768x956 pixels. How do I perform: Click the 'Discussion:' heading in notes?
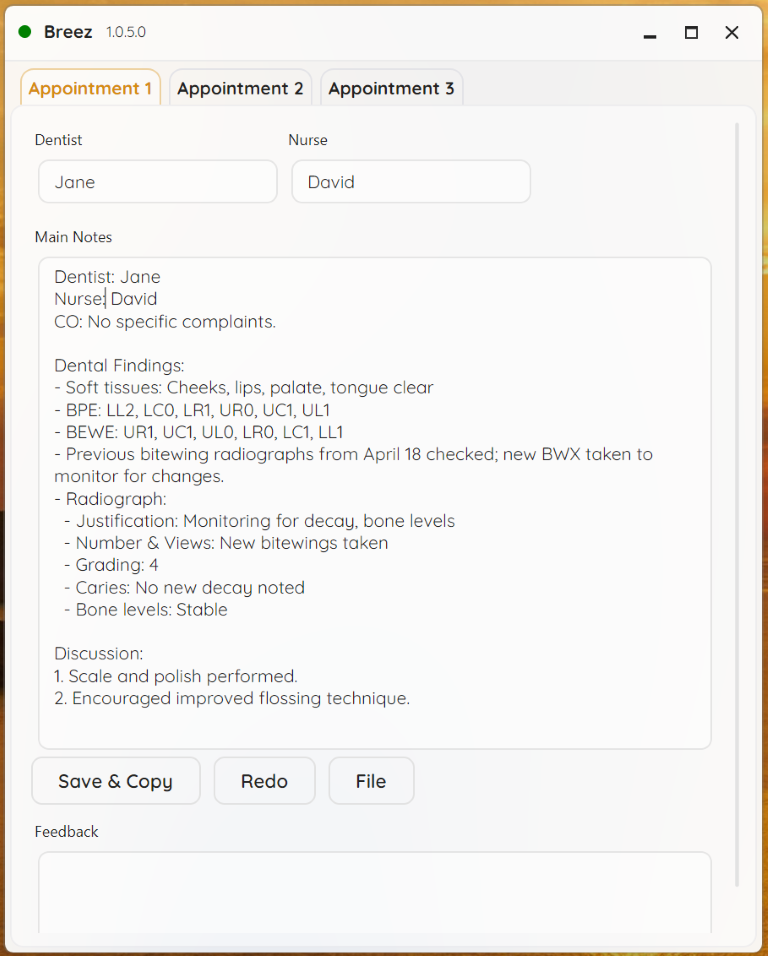pyautogui.click(x=99, y=654)
